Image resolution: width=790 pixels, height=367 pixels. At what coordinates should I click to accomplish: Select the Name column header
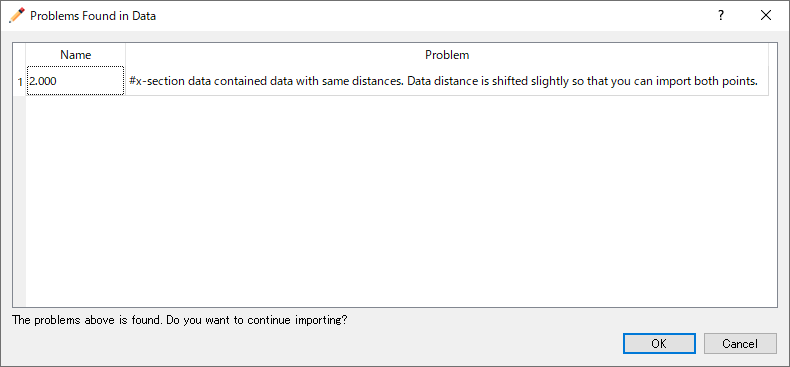(x=76, y=54)
